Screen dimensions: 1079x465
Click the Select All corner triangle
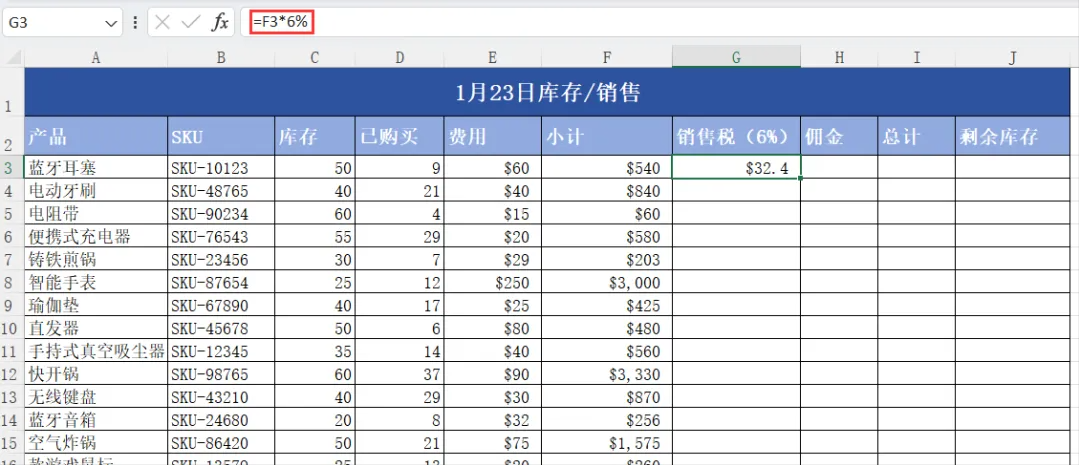coord(13,58)
